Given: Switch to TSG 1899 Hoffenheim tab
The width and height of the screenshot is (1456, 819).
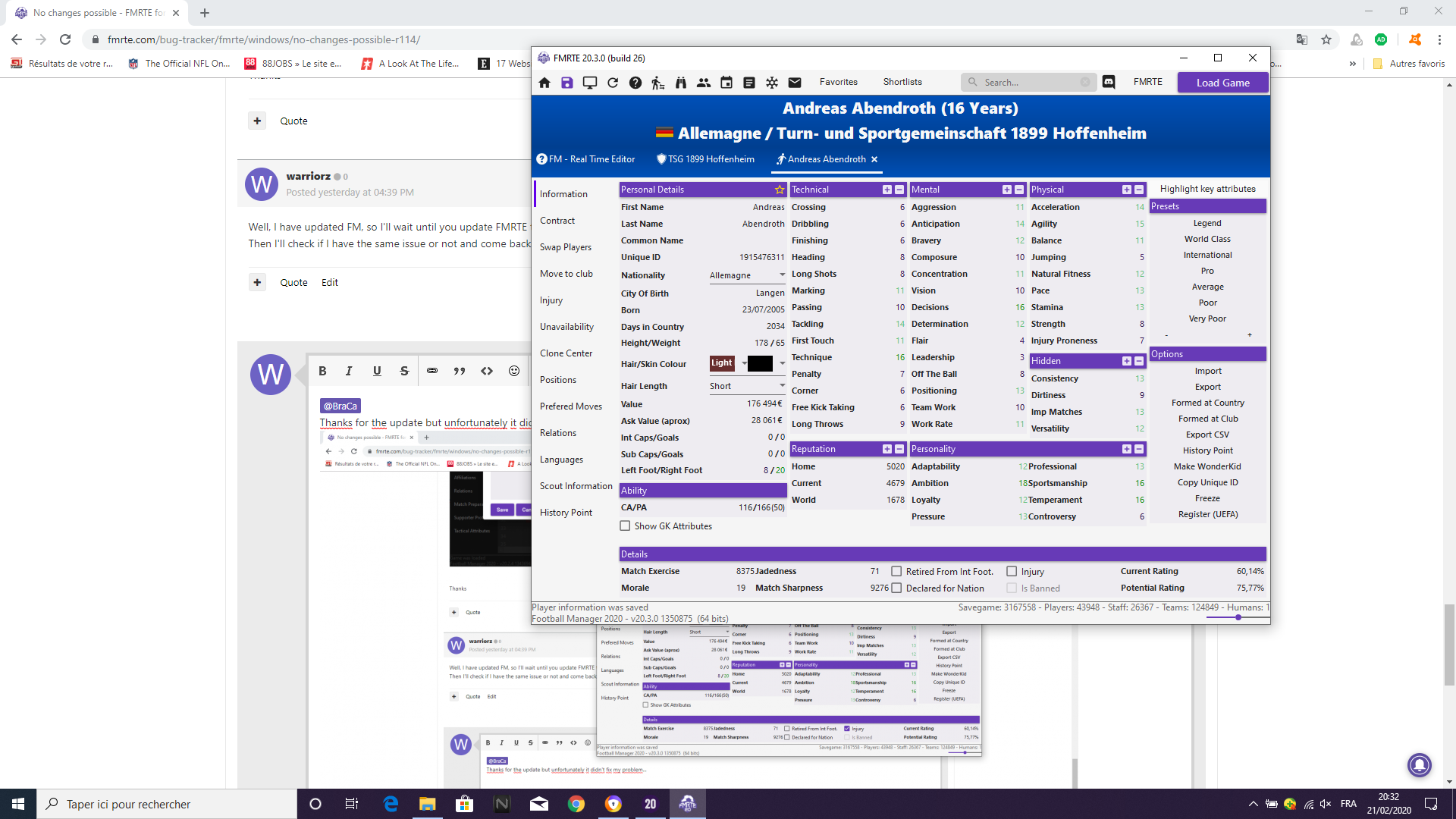Looking at the screenshot, I should click(x=705, y=159).
